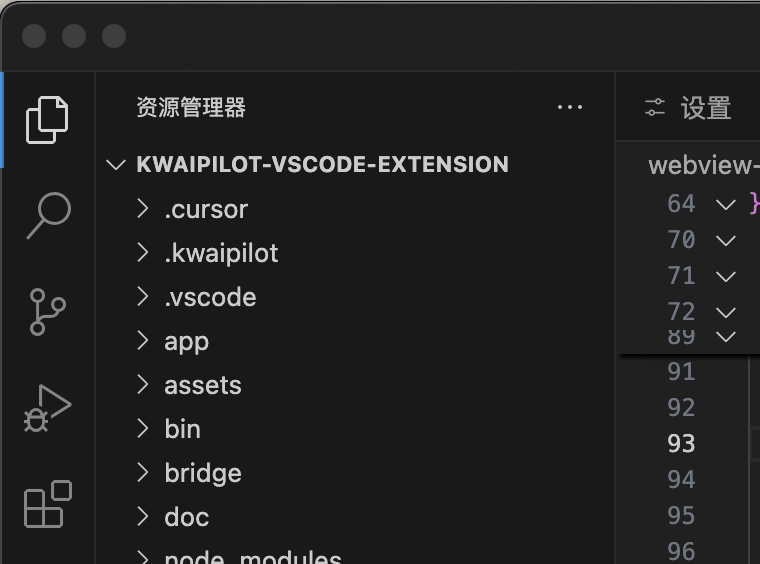Expand the .kwaipilot folder
This screenshot has height=564, width=760.
143,253
